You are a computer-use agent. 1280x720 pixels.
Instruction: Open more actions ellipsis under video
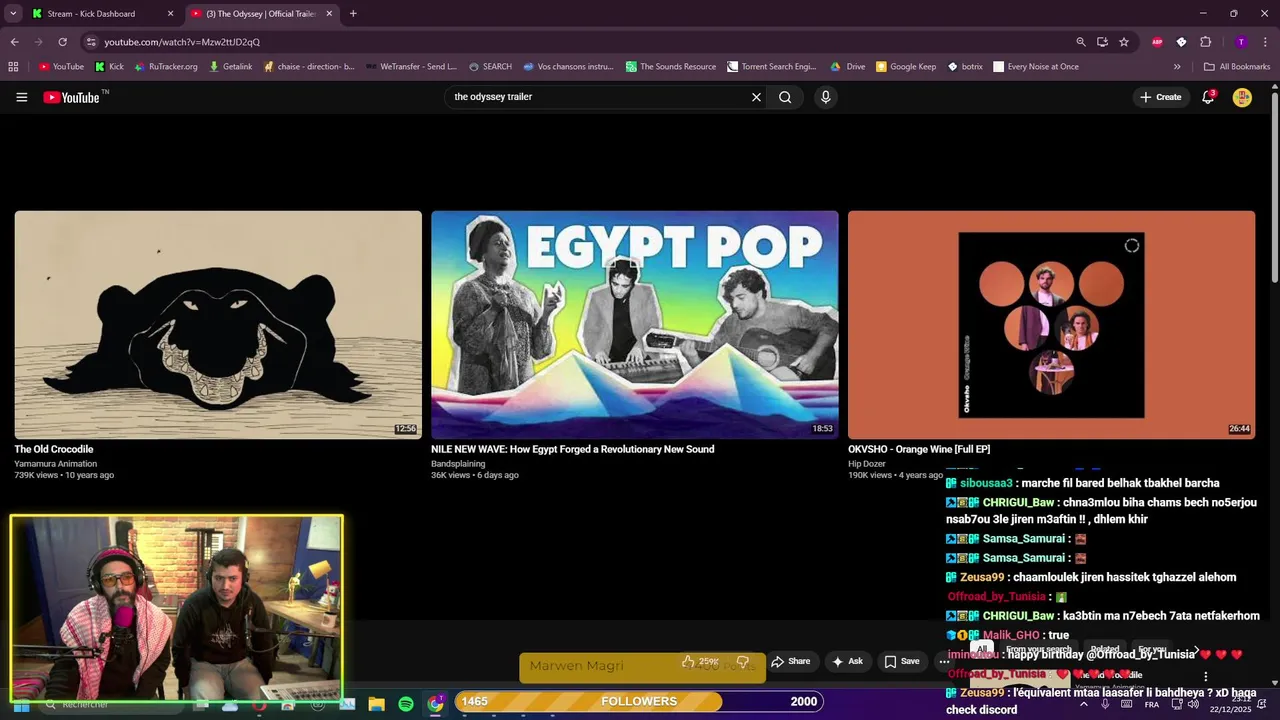pyautogui.click(x=944, y=661)
